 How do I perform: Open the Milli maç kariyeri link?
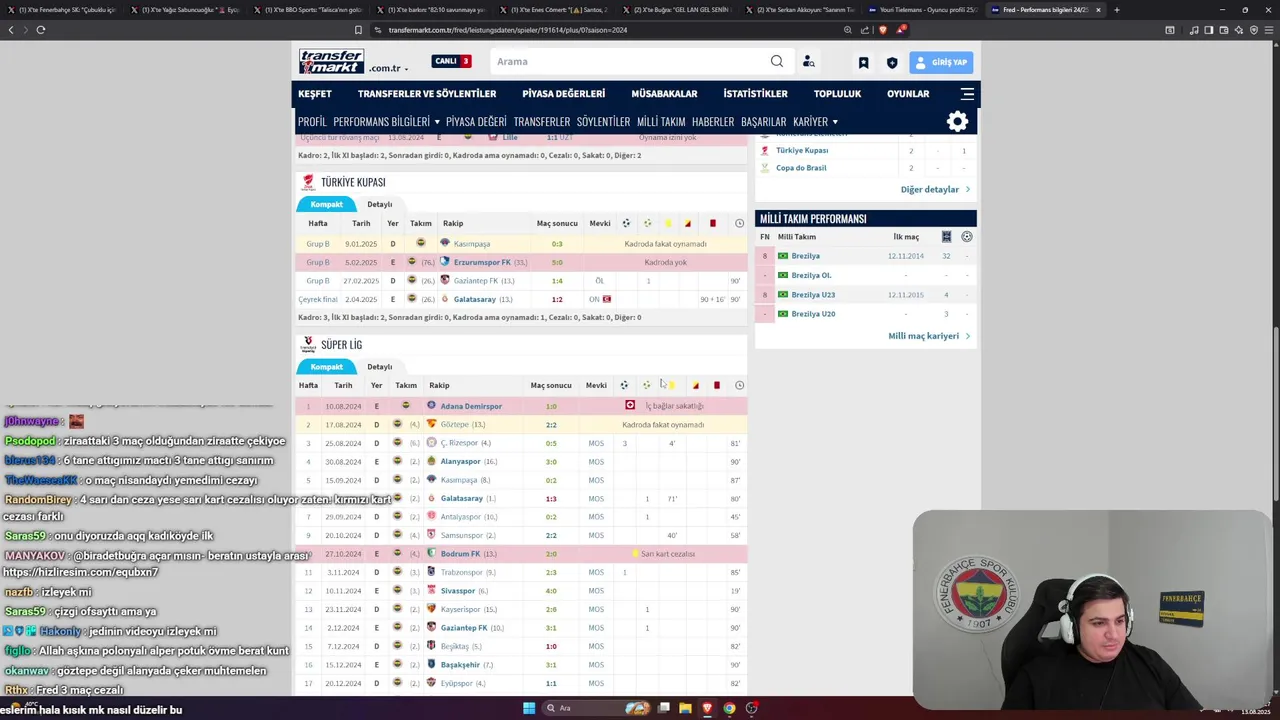929,336
